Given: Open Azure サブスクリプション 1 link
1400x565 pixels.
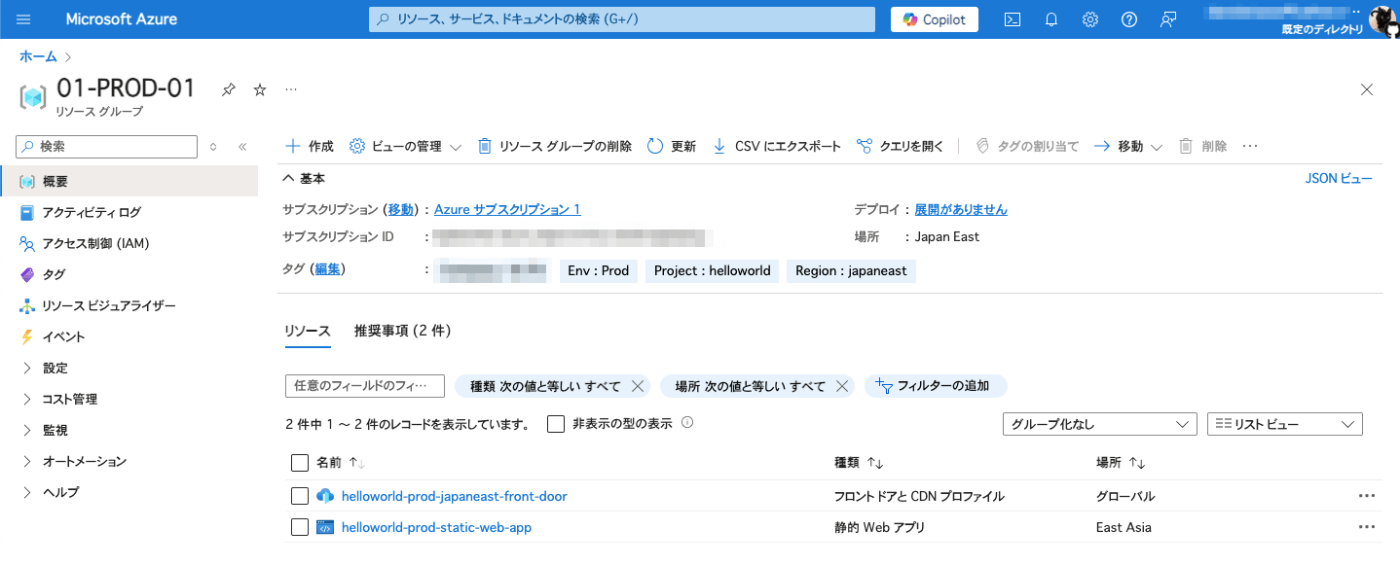Looking at the screenshot, I should pyautogui.click(x=507, y=209).
